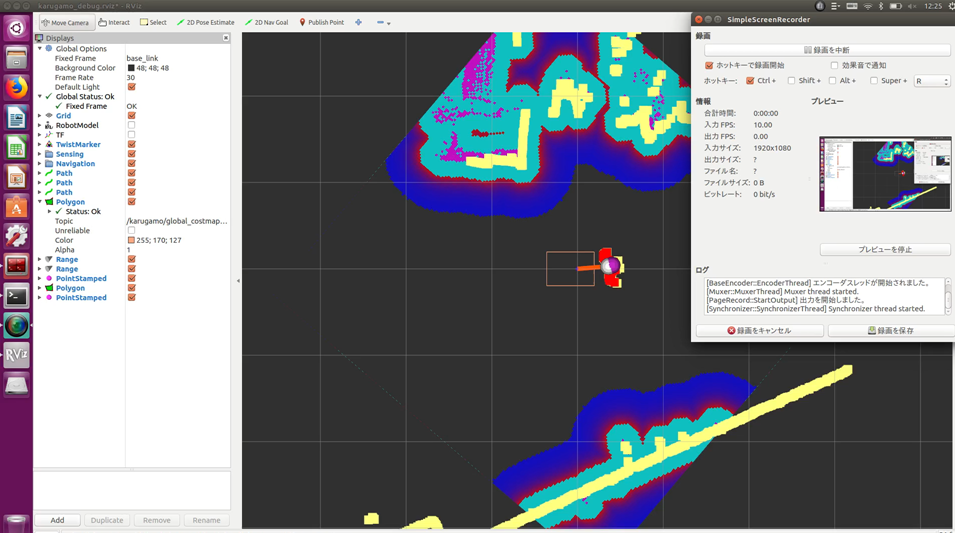Open Ubuntu Software from the dock
This screenshot has height=533, width=955.
coord(16,207)
